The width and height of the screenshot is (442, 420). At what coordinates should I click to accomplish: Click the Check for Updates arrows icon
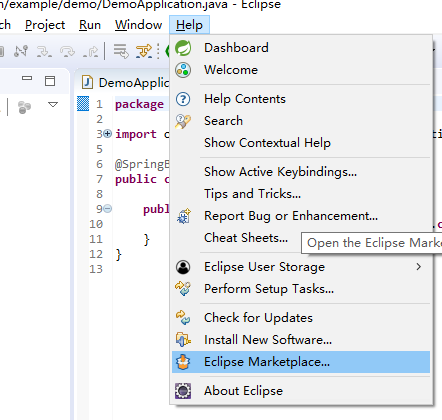point(183,317)
